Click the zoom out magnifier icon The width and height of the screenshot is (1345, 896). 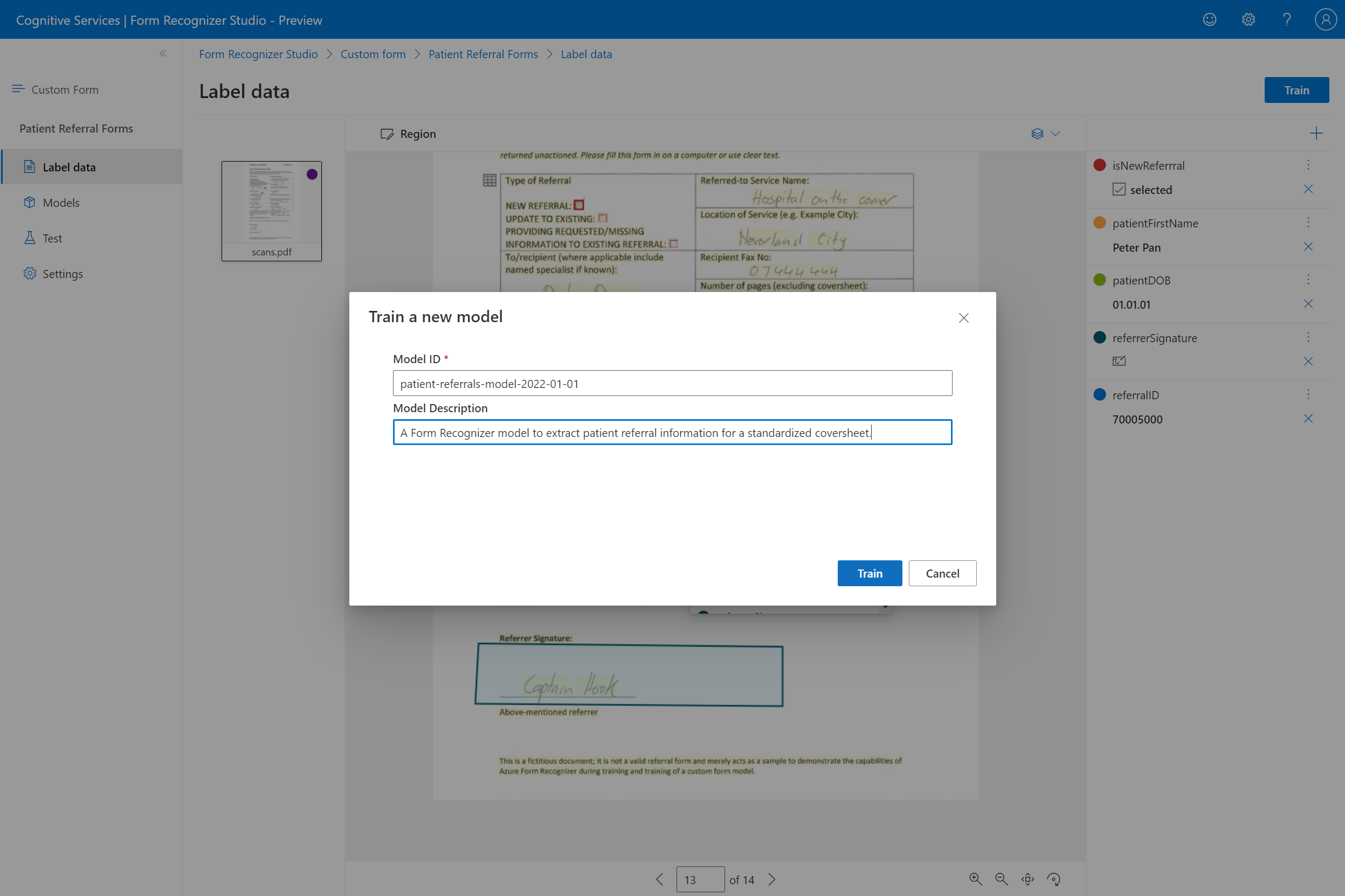coord(1002,879)
